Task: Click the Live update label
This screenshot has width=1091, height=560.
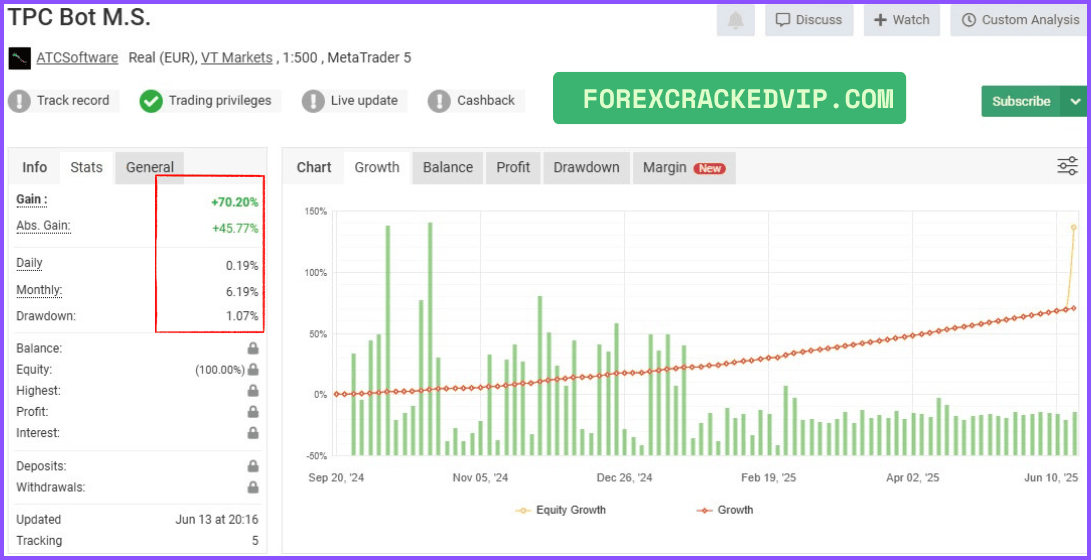Action: [364, 101]
